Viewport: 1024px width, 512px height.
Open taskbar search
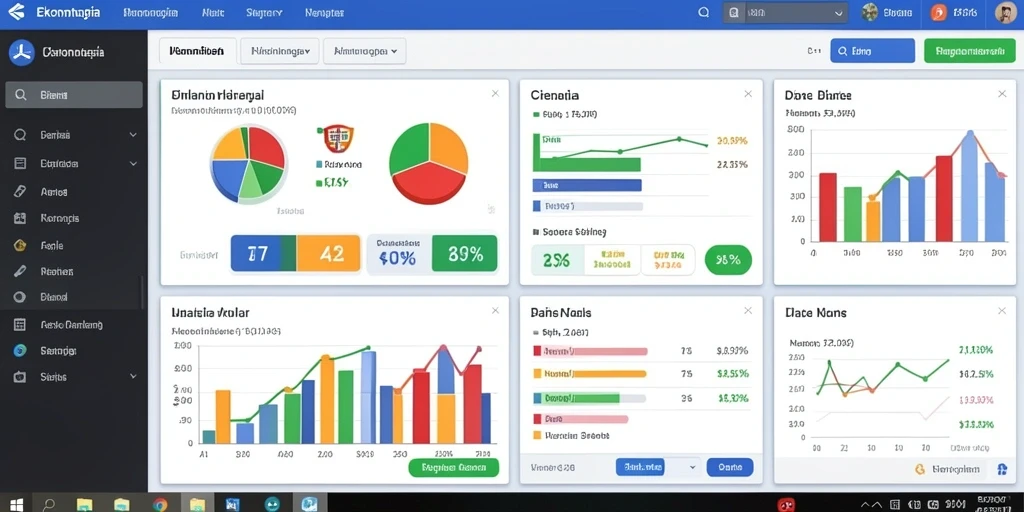(50, 504)
